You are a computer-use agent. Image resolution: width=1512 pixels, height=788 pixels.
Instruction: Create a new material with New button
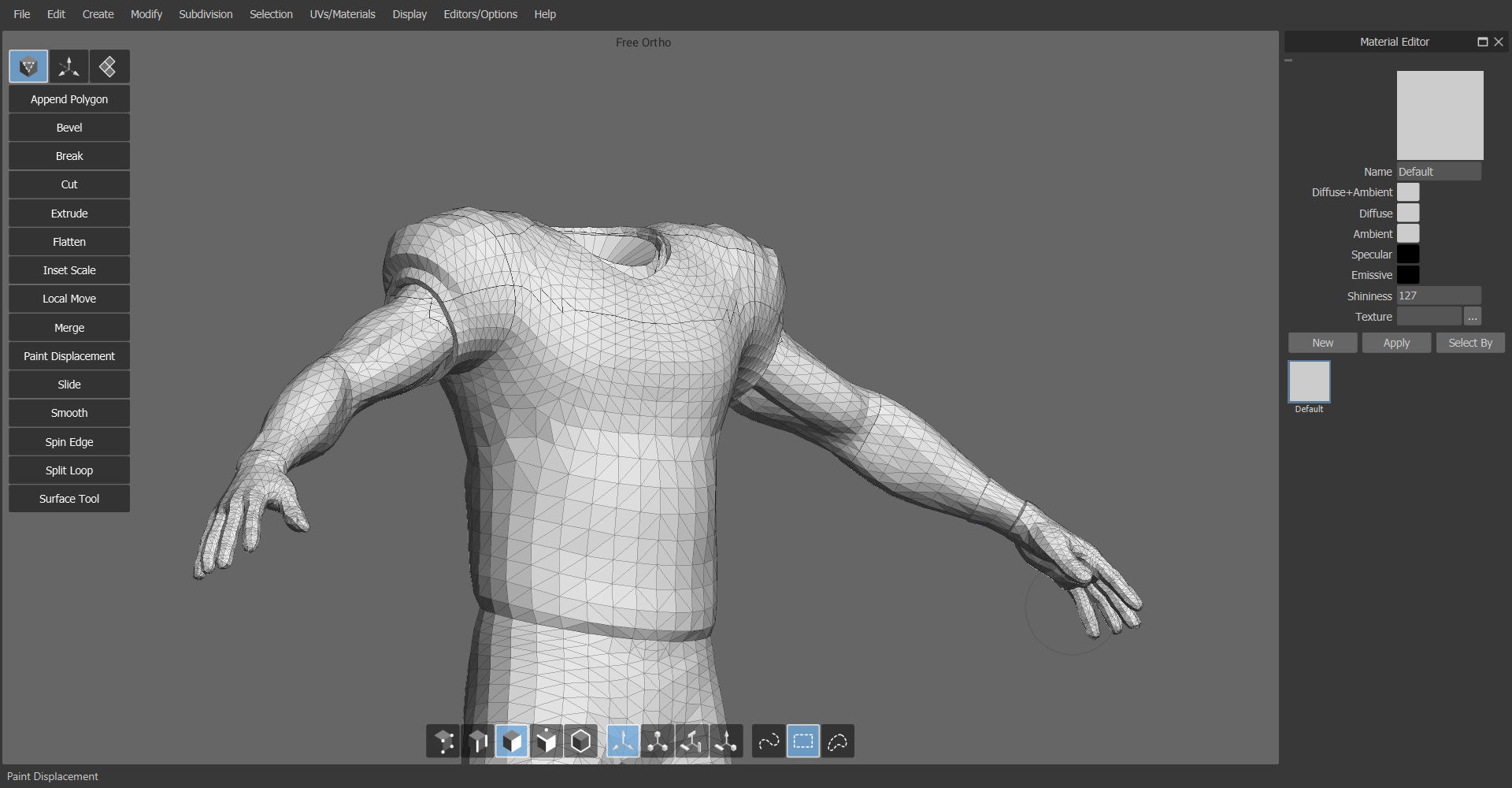pos(1322,342)
